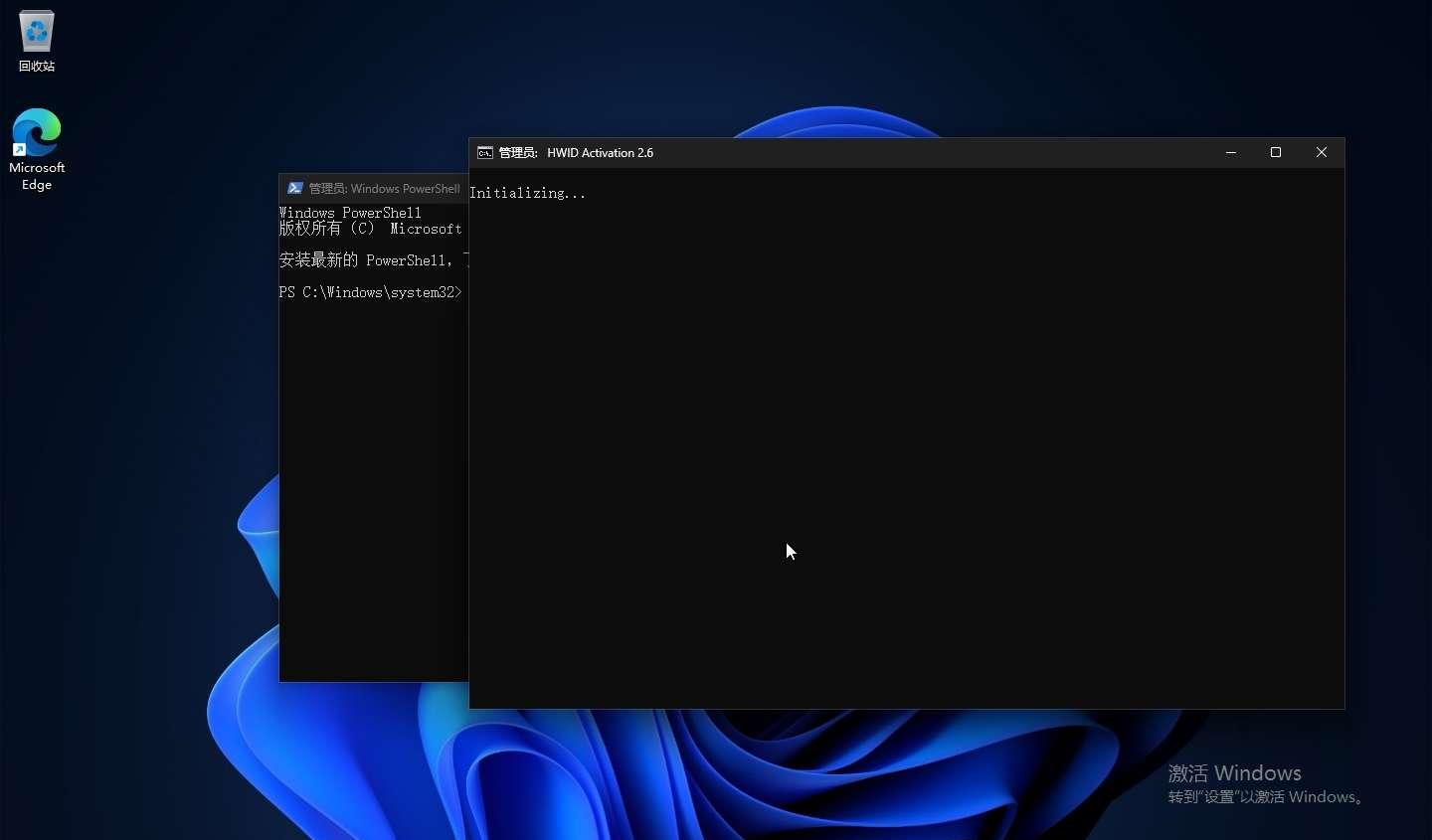Viewport: 1432px width, 840px height.
Task: Maximize the HWID Activation 2.6 window
Action: coord(1276,153)
